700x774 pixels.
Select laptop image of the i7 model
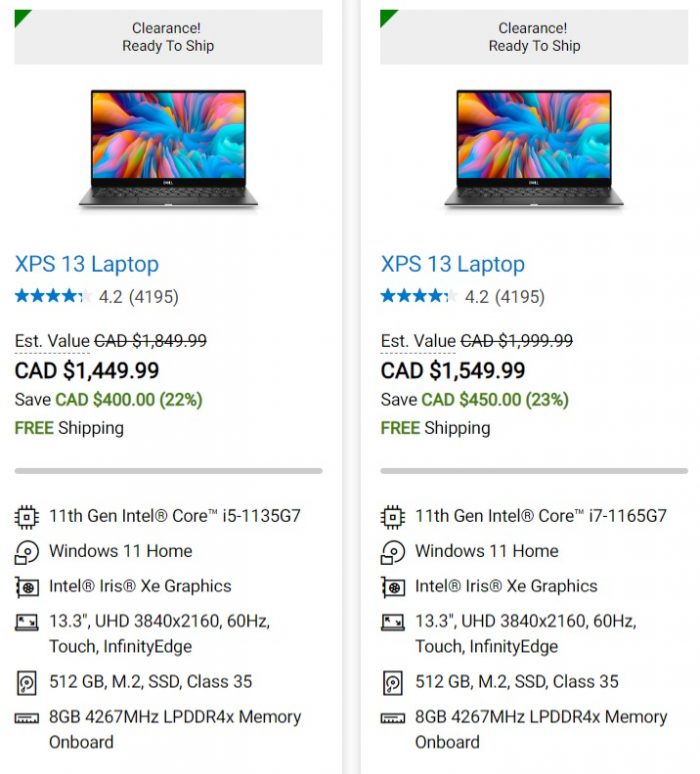tap(534, 148)
